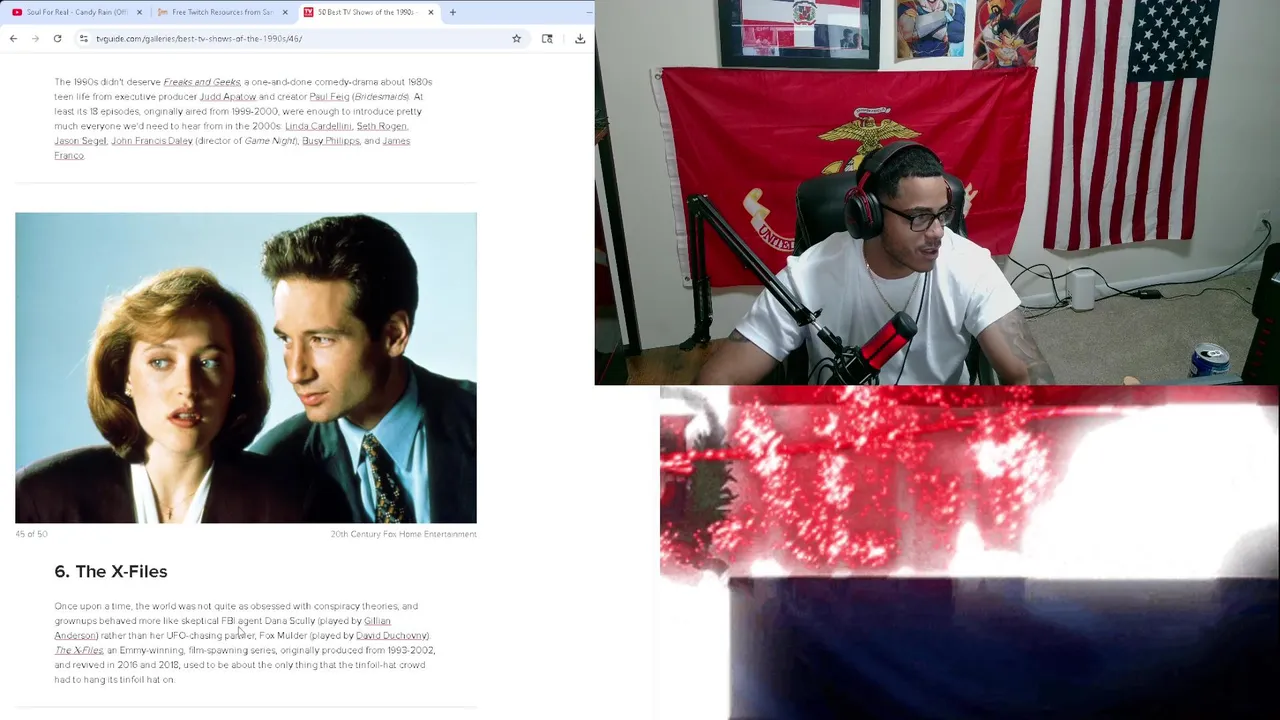Open site information icon in address bar
The width and height of the screenshot is (1280, 720).
pyautogui.click(x=84, y=38)
